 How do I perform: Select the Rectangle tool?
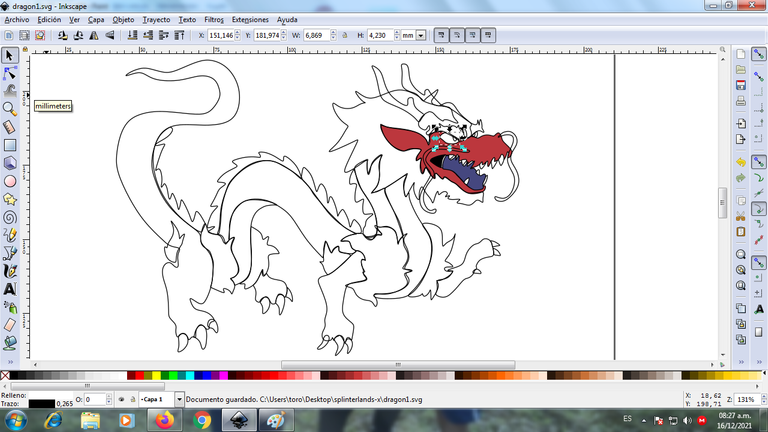pos(9,145)
